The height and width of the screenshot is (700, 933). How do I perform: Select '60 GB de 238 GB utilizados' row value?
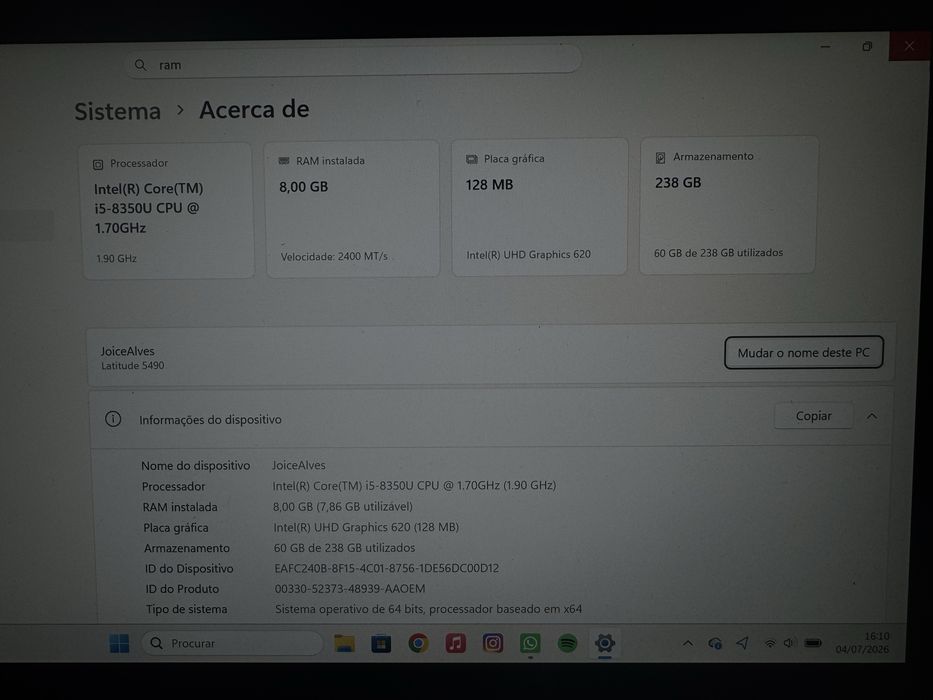345,547
